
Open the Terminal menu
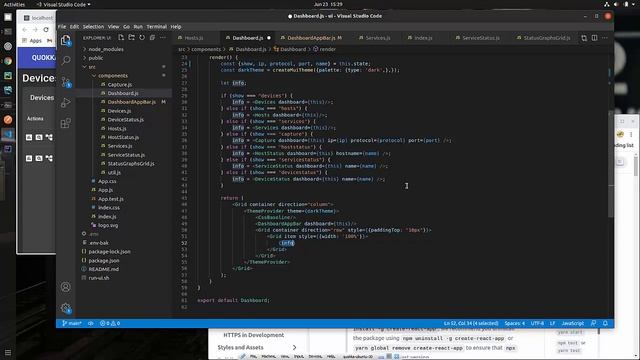coord(157,27)
